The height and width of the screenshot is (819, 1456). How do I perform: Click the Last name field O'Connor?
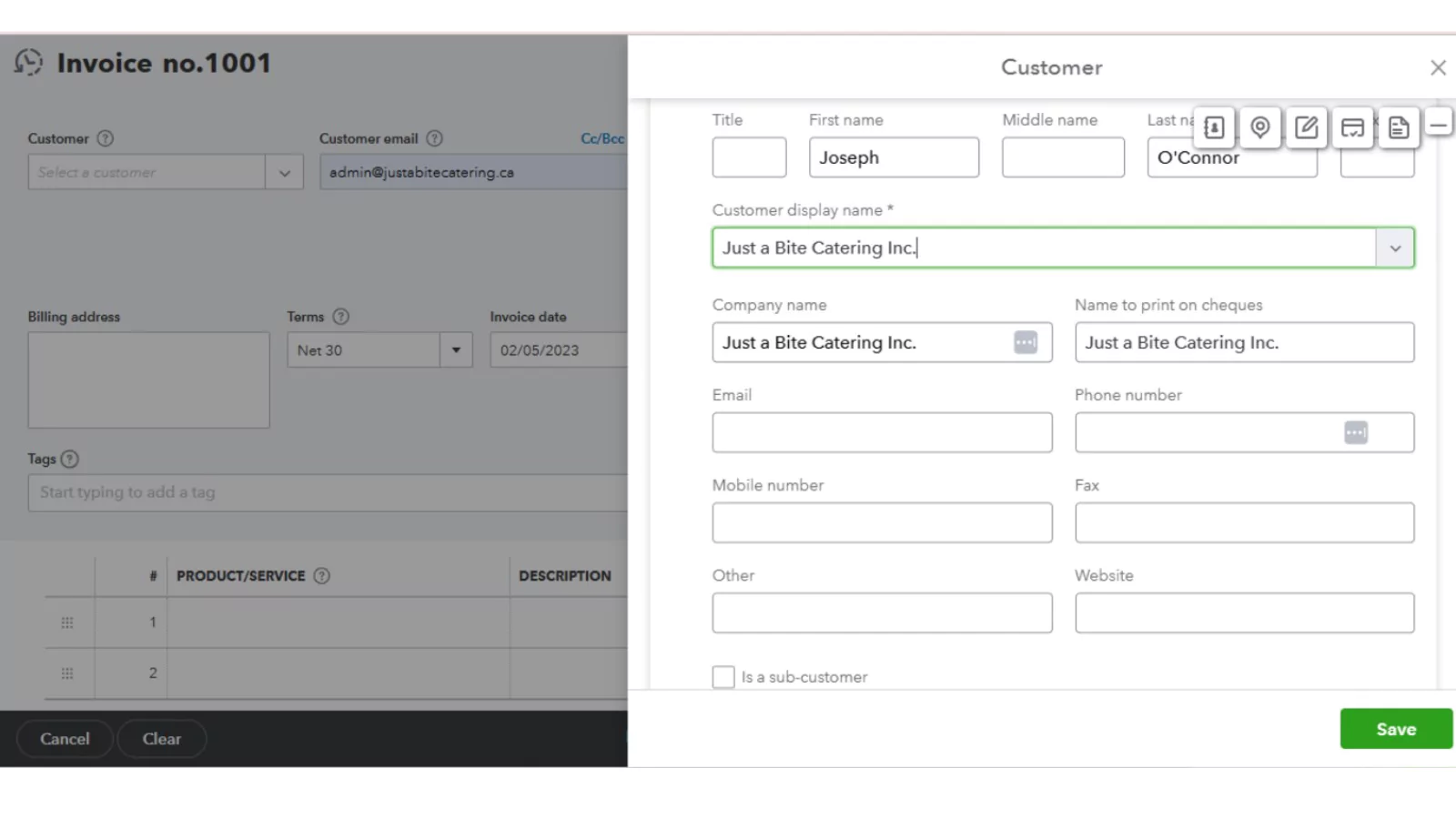point(1232,157)
